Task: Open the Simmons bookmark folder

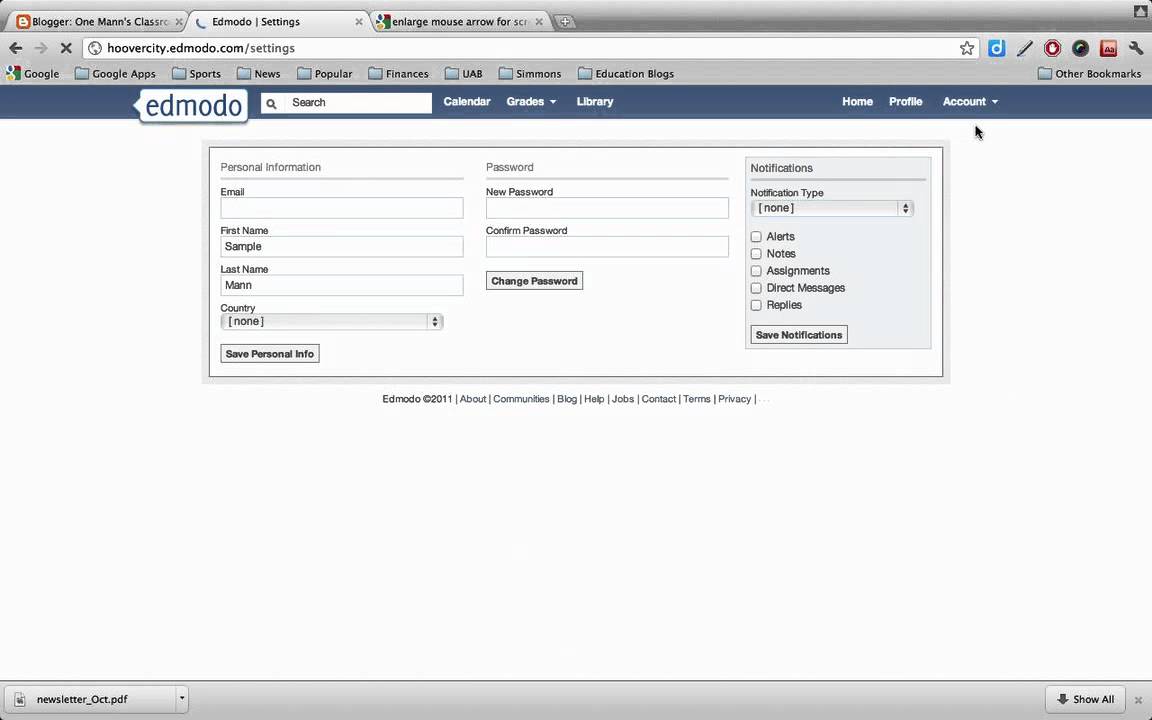Action: pos(530,73)
